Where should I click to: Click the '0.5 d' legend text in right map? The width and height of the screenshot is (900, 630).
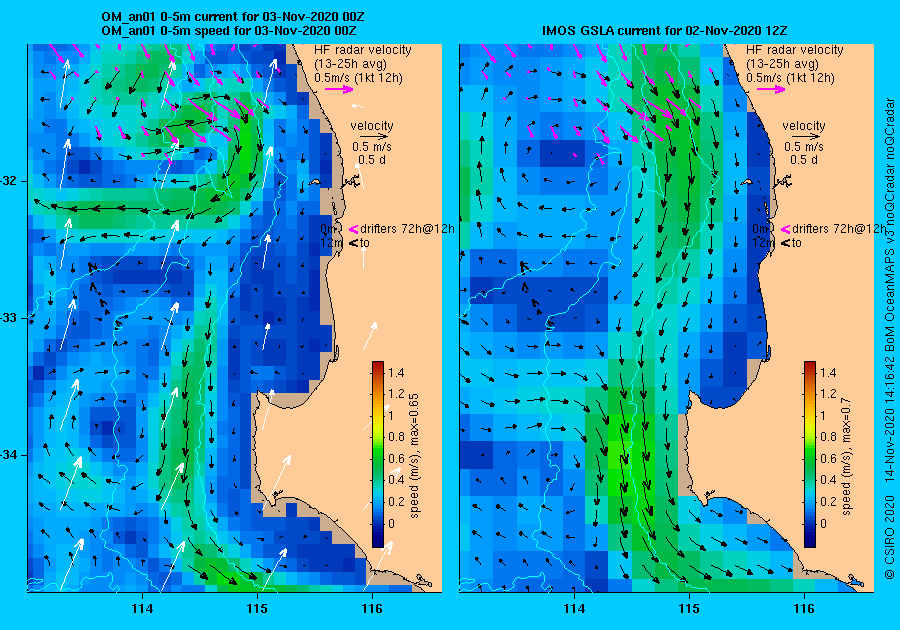coord(804,160)
